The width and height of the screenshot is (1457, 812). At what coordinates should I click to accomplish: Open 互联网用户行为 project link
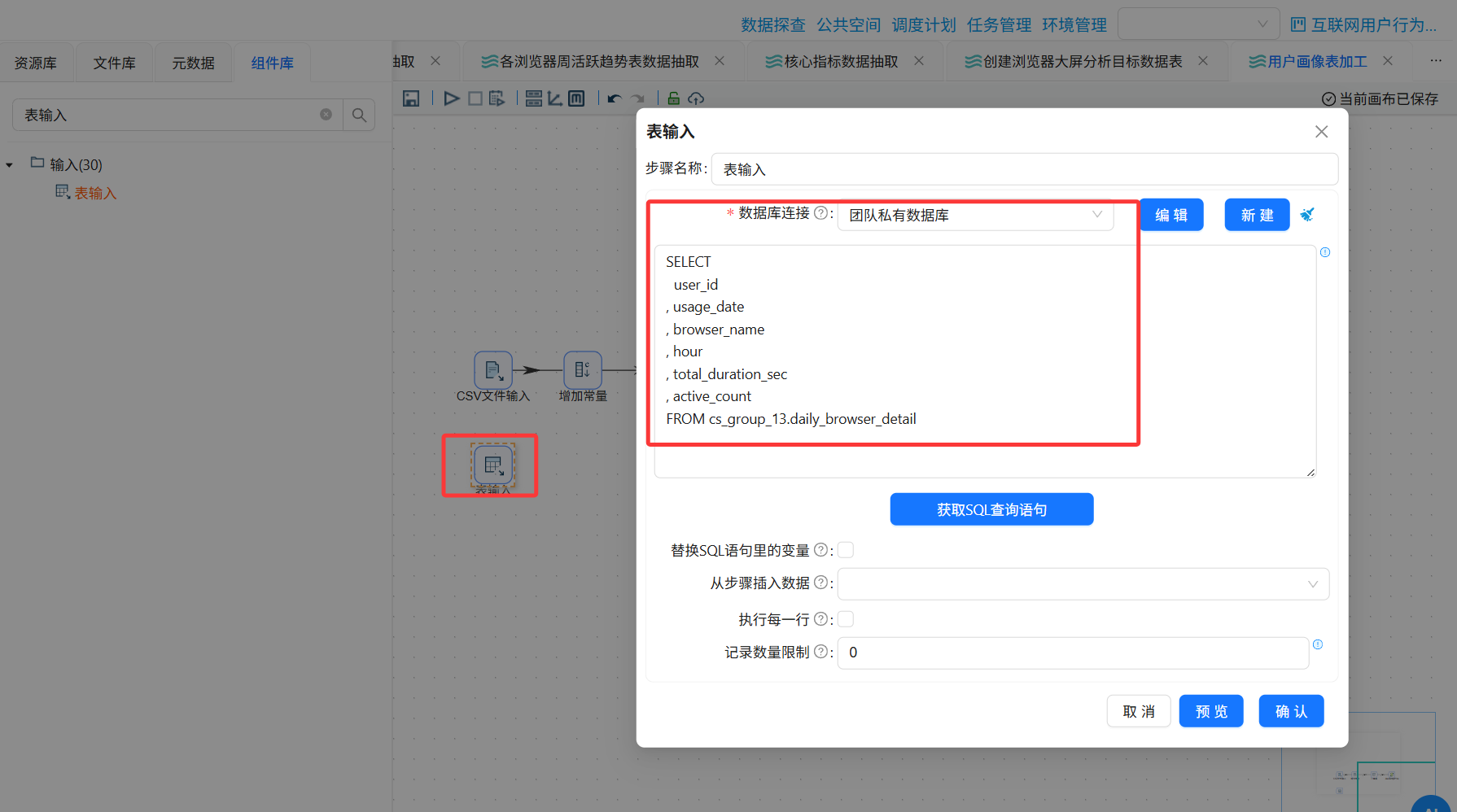pos(1363,25)
